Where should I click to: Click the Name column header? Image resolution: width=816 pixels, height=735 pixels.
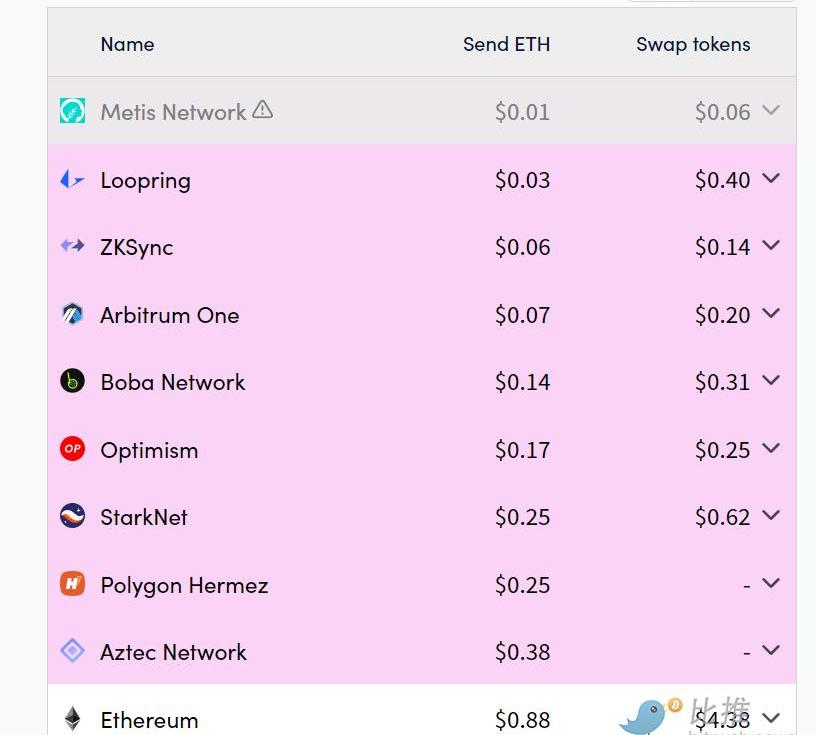point(128,44)
